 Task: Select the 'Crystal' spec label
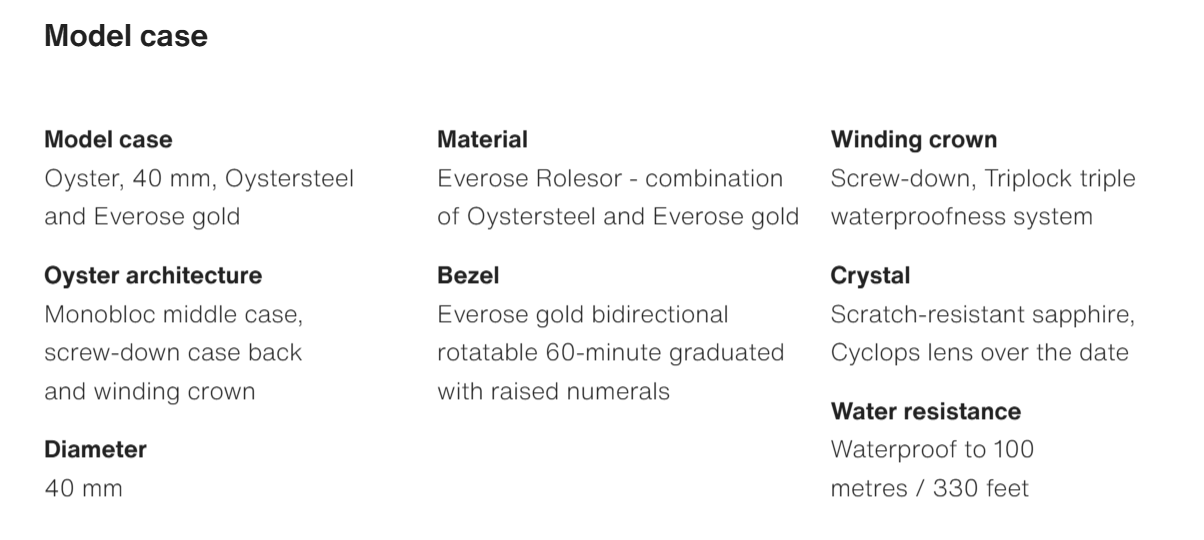point(870,276)
